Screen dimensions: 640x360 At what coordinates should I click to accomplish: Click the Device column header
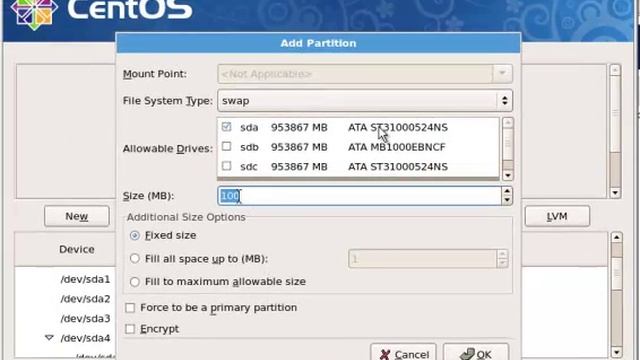coord(77,249)
